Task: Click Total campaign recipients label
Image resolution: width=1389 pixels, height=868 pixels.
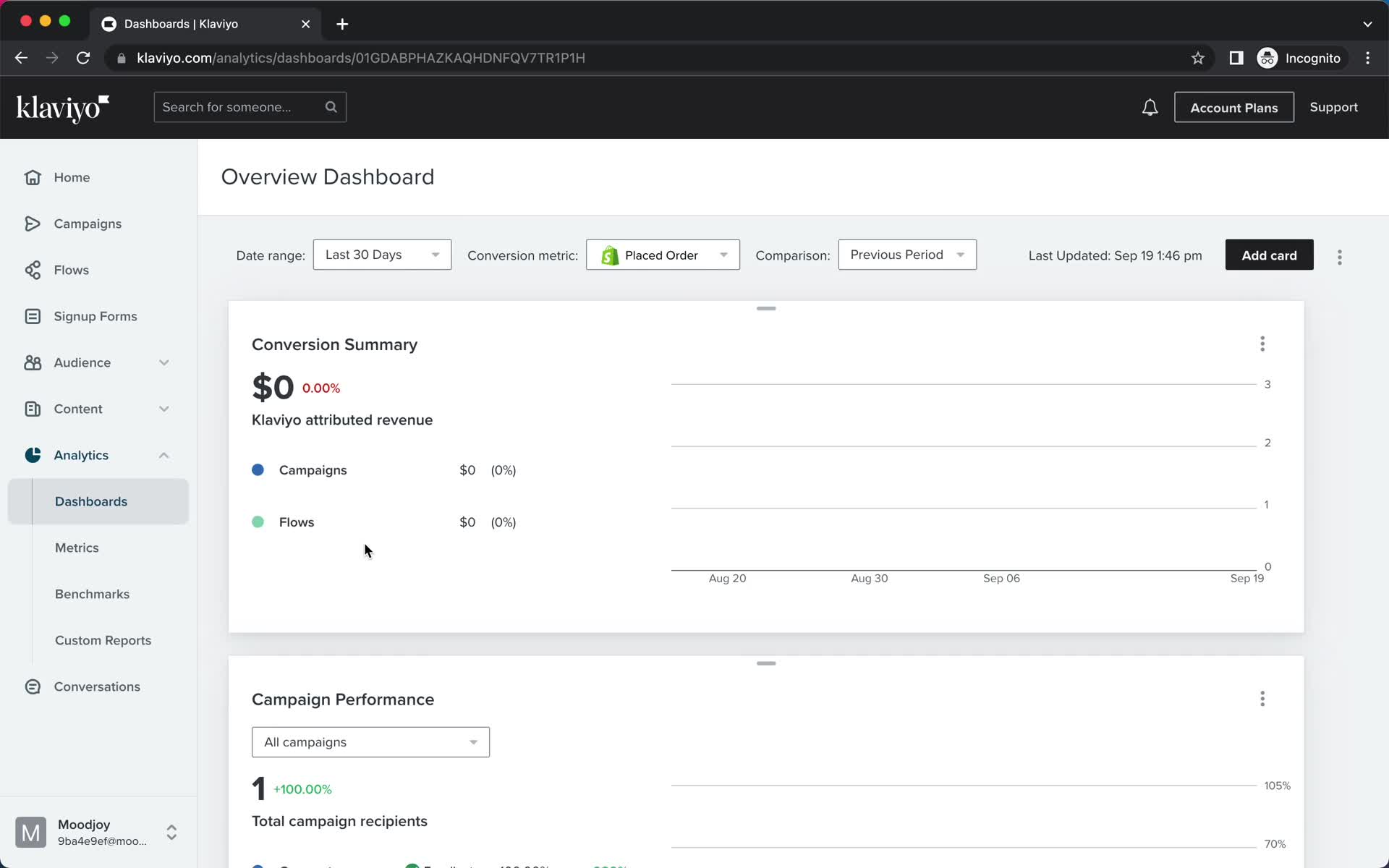Action: [x=339, y=822]
